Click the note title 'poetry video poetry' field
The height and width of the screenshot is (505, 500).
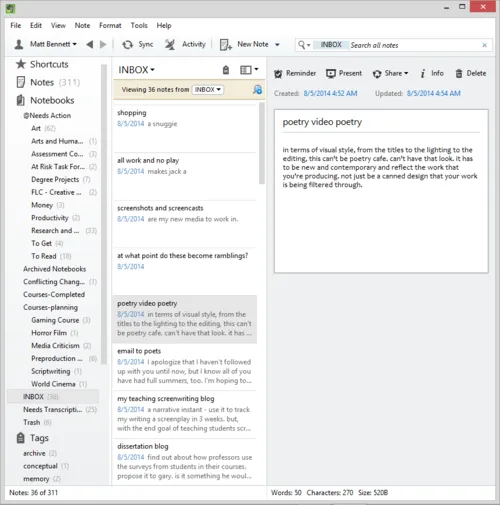(381, 122)
